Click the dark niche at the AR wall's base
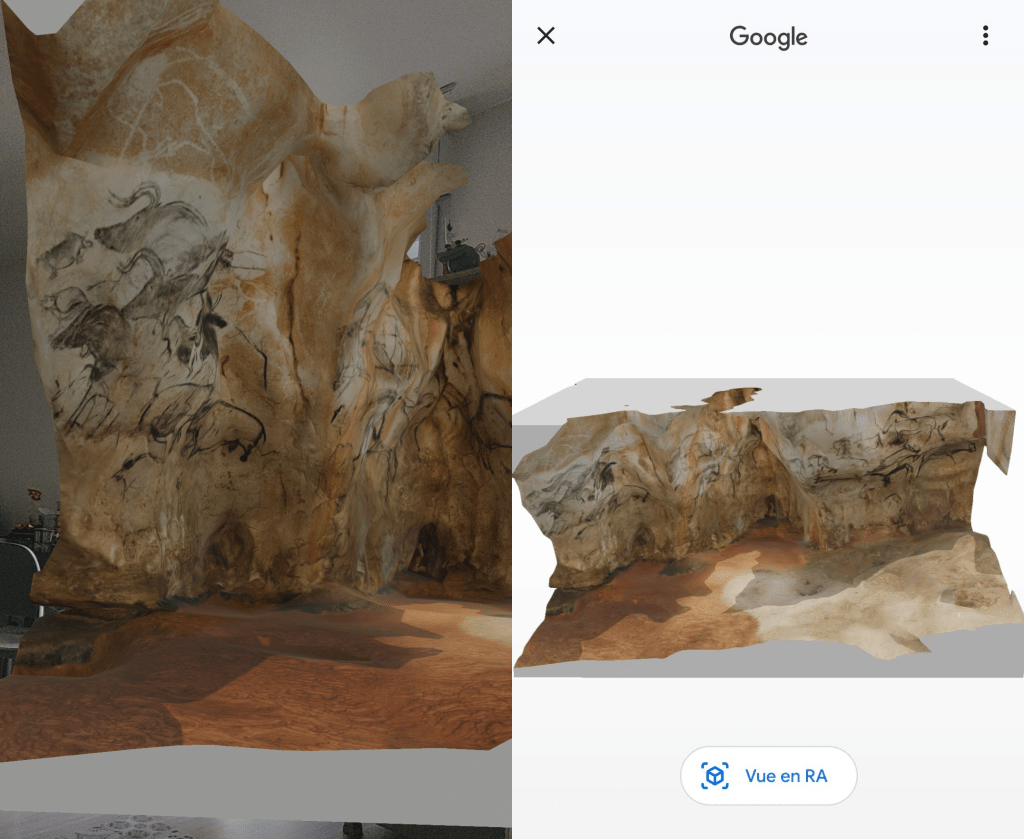The height and width of the screenshot is (839, 1024). click(x=430, y=550)
